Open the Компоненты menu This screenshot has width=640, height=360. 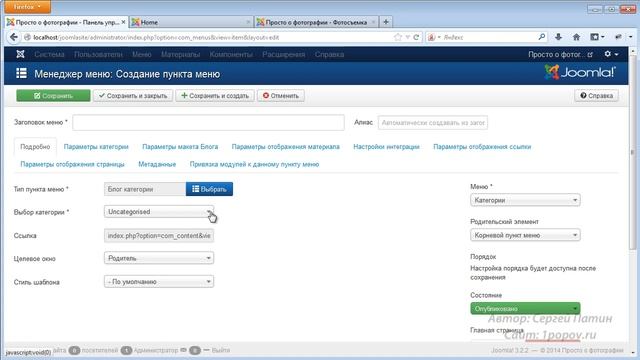pyautogui.click(x=231, y=54)
